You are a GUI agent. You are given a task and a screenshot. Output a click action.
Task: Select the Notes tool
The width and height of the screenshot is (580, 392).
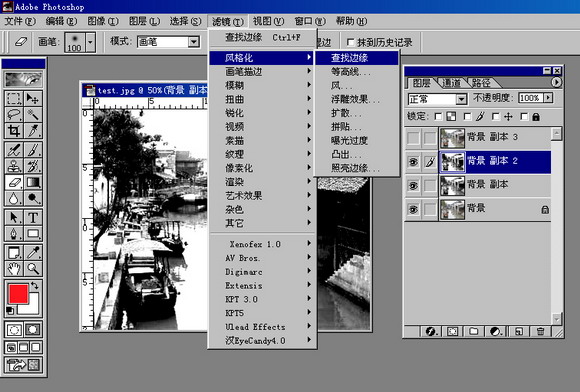(14, 253)
